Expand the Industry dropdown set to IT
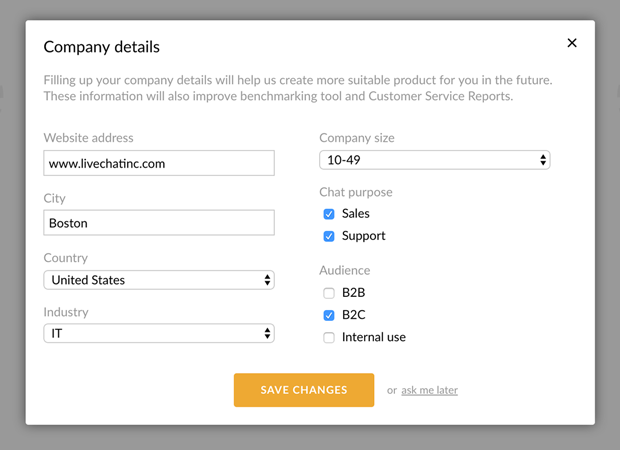 (x=159, y=333)
